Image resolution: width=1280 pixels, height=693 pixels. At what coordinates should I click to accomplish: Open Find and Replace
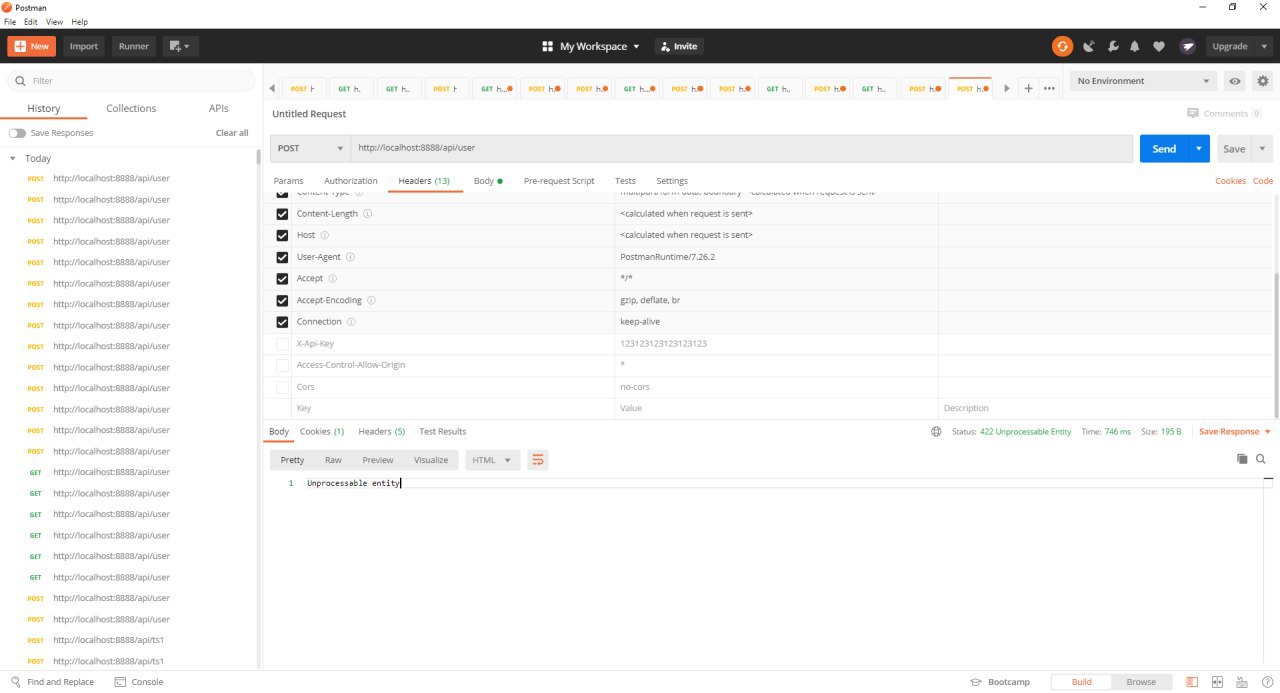click(x=52, y=682)
